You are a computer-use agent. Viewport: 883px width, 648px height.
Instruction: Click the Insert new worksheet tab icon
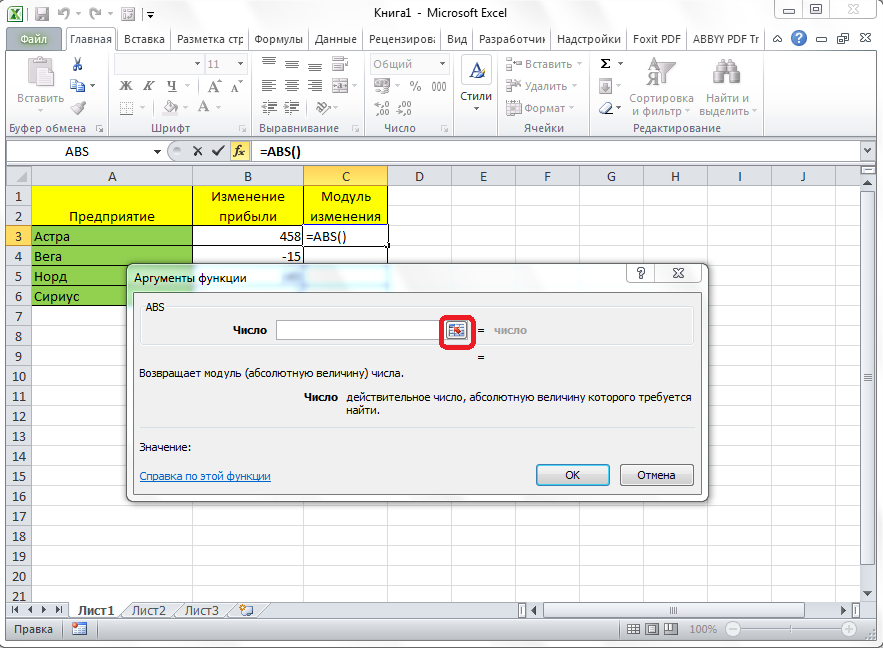tap(245, 610)
